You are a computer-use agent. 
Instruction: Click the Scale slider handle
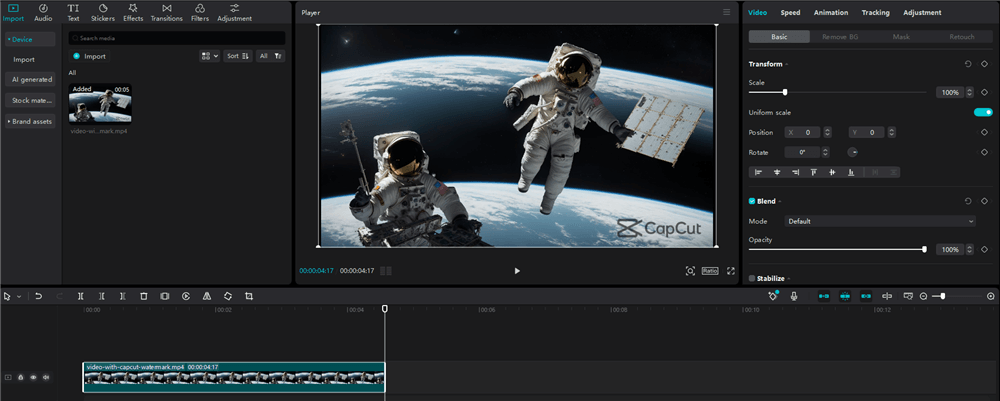(x=785, y=92)
